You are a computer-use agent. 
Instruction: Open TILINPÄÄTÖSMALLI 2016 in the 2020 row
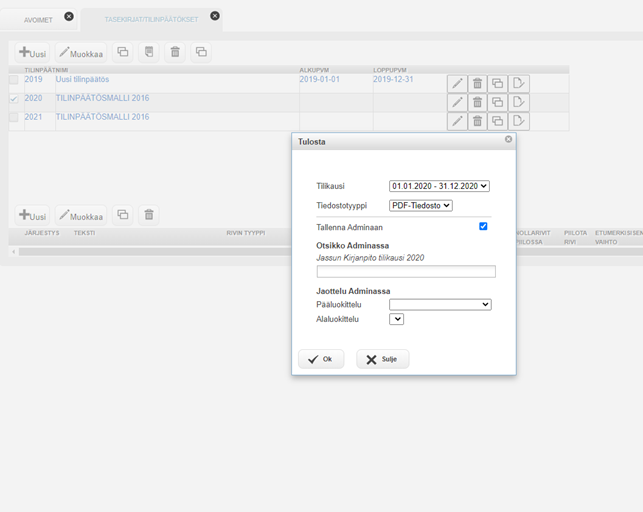click(103, 98)
